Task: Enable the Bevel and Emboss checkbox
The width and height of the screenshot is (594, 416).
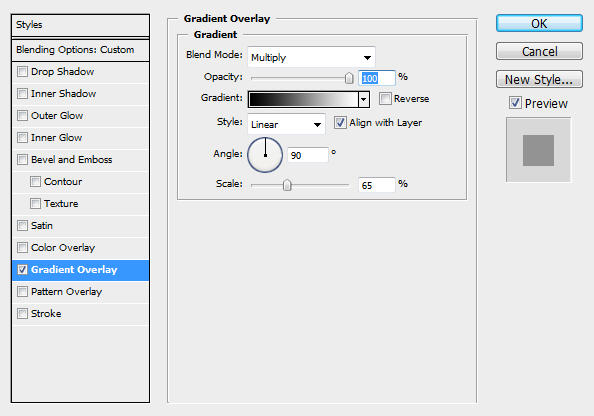Action: [x=22, y=160]
